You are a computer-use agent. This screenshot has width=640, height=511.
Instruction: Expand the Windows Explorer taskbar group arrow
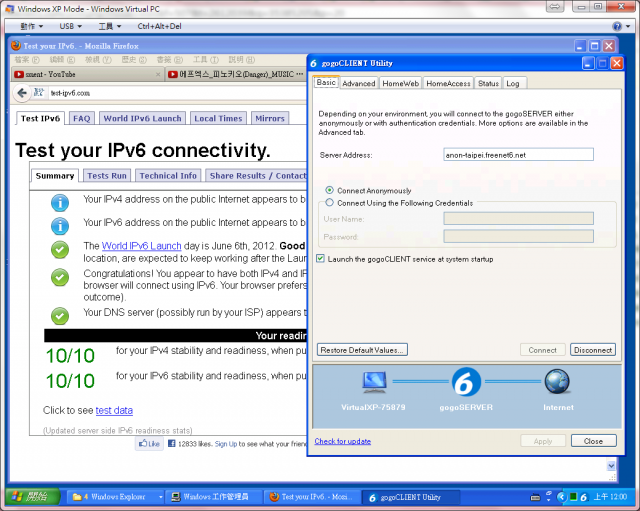coord(161,497)
